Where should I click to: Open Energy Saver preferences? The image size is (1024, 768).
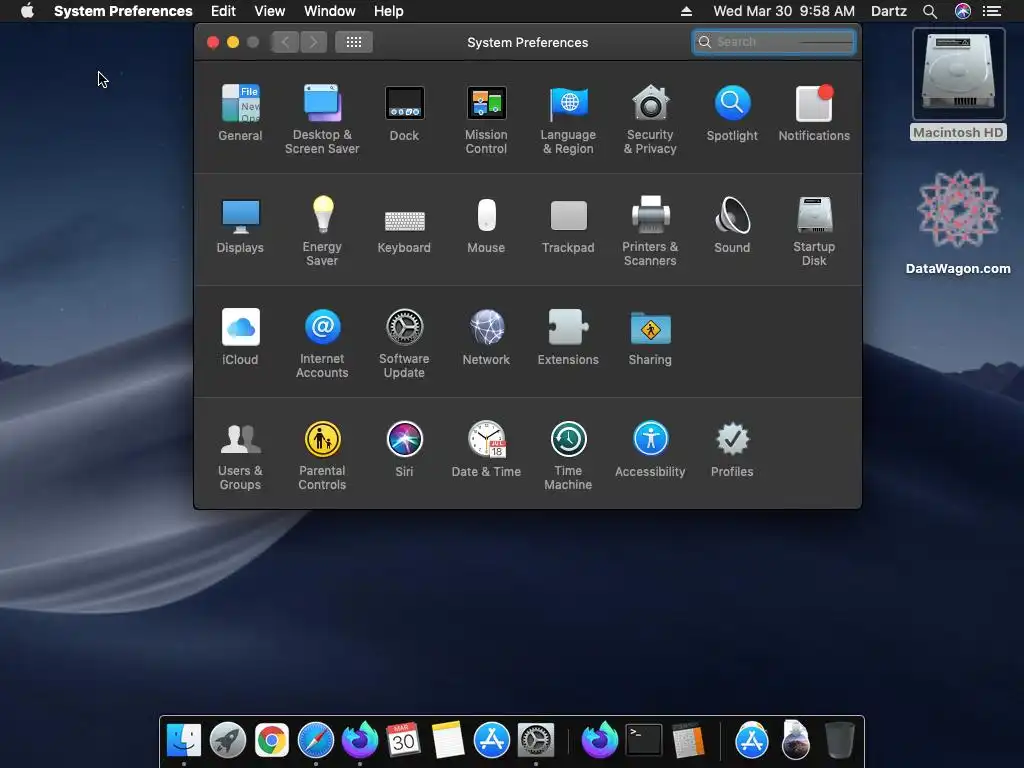tap(322, 231)
